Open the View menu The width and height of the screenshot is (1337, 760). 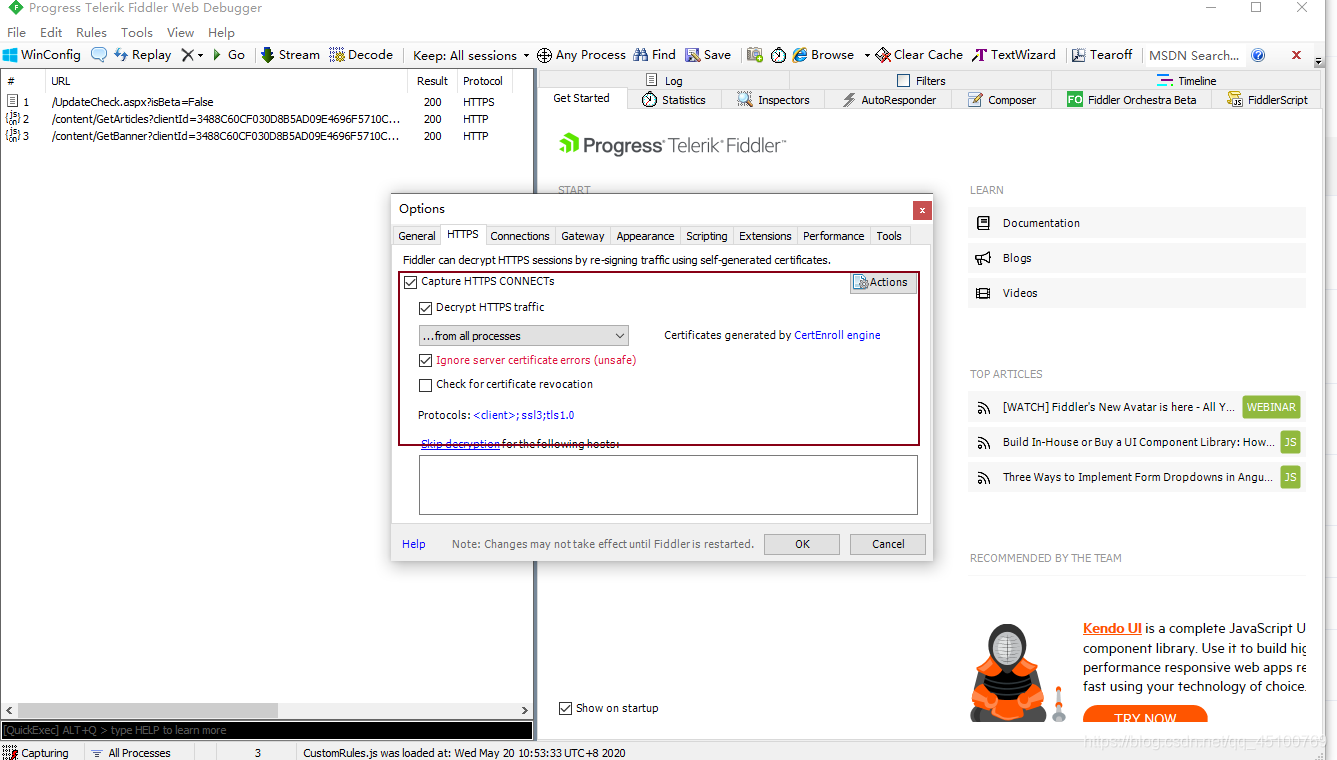[180, 32]
